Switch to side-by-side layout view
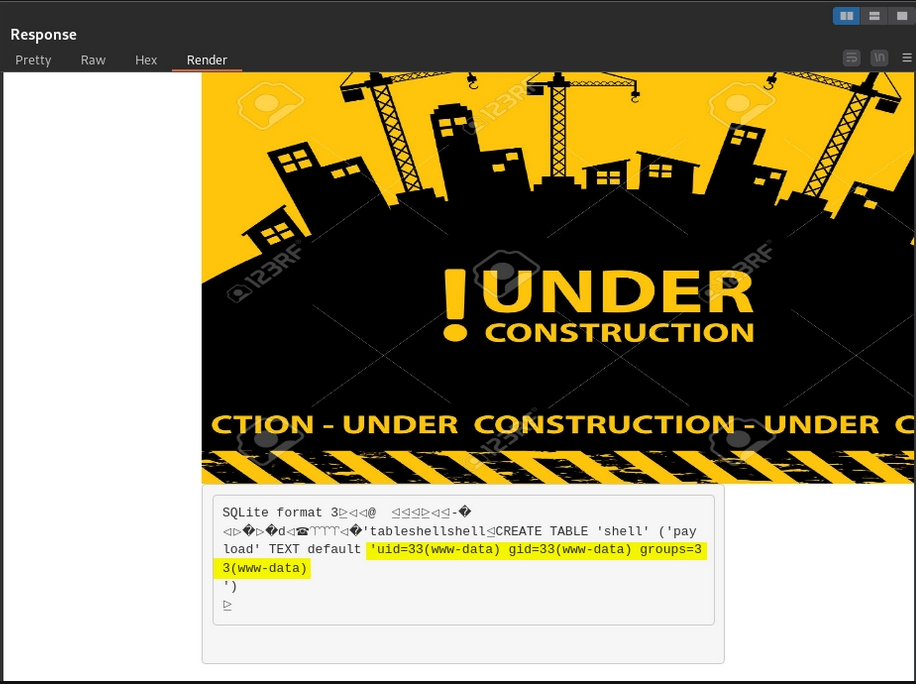 [x=847, y=15]
